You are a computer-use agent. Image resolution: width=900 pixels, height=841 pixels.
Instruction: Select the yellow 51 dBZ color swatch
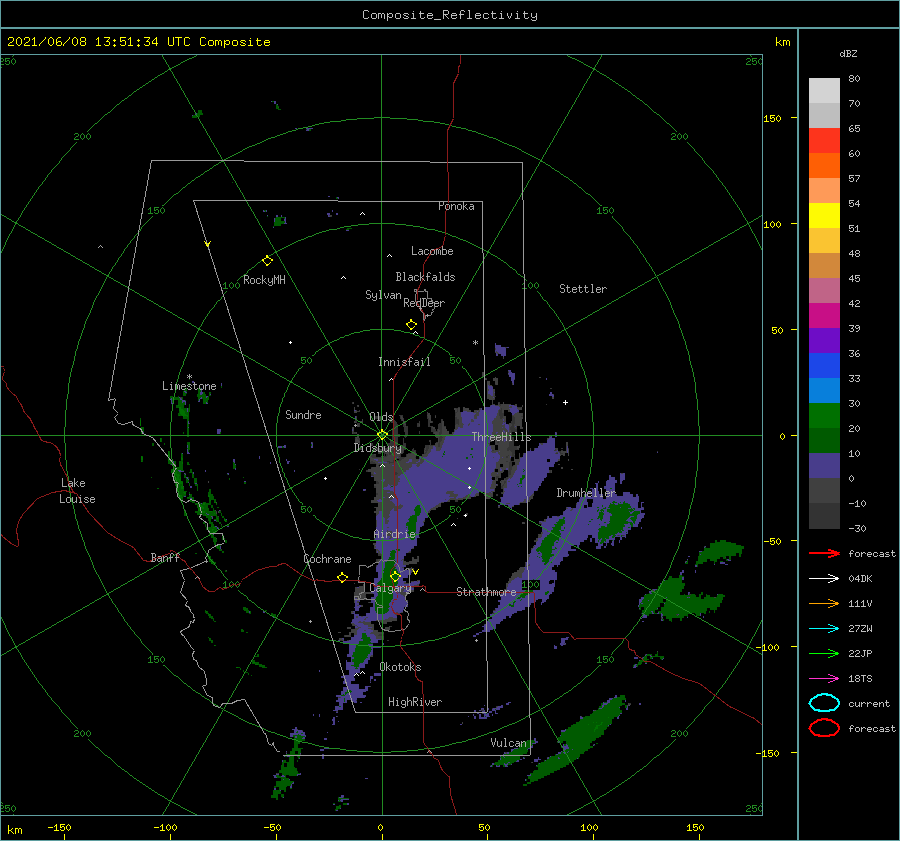(x=824, y=215)
